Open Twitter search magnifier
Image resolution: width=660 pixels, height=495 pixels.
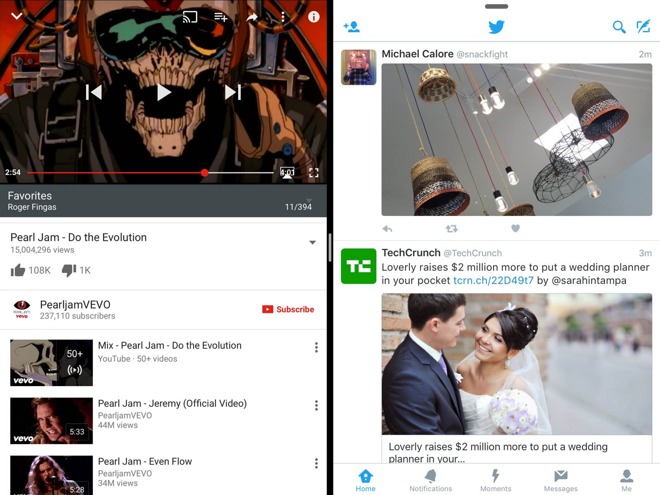point(619,27)
